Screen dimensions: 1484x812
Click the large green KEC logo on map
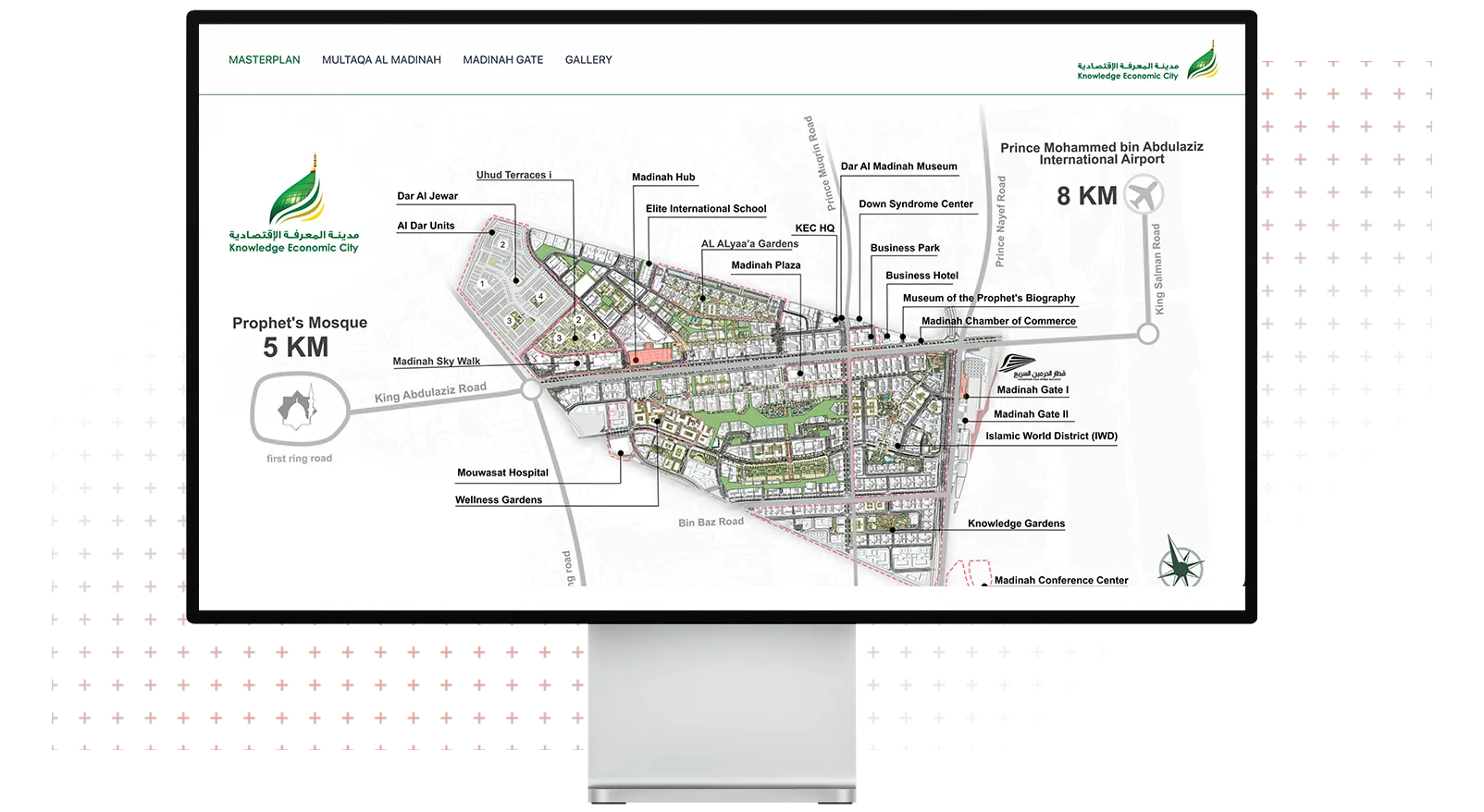[x=294, y=203]
